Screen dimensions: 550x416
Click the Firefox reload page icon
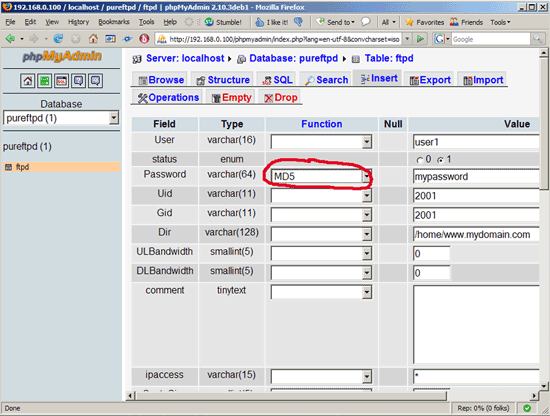58,39
